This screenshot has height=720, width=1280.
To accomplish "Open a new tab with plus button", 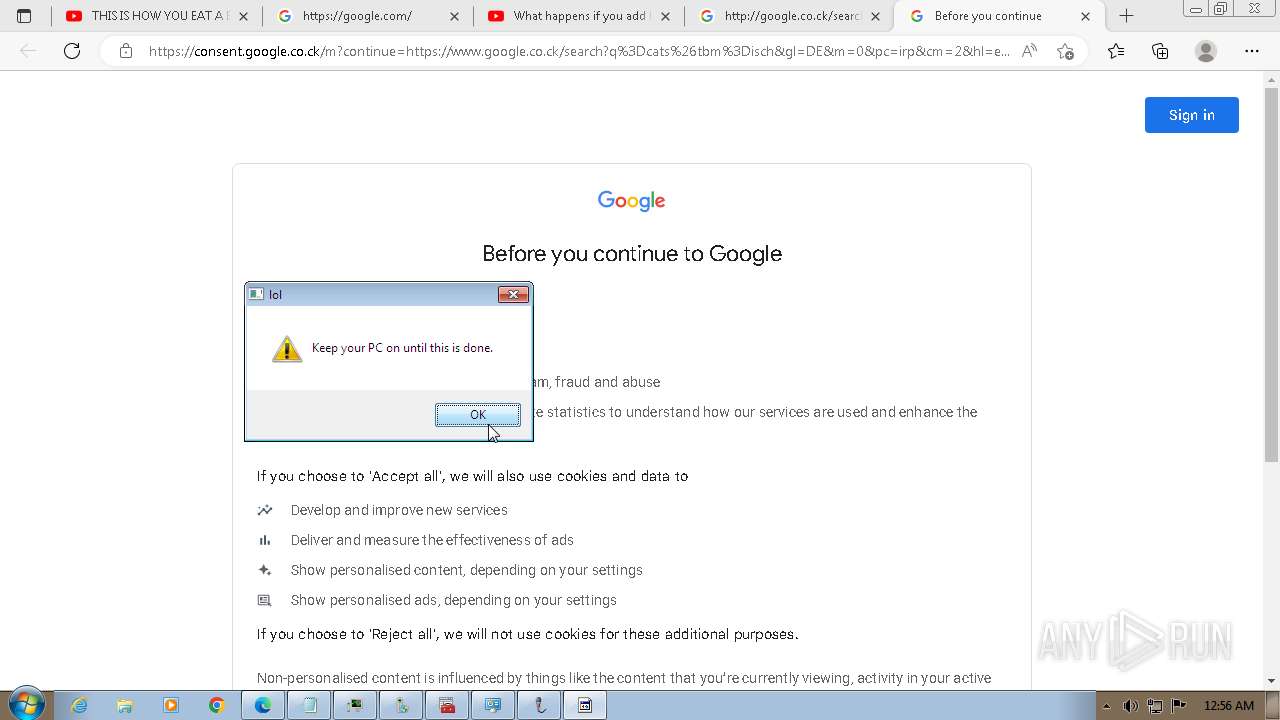I will pos(1126,16).
